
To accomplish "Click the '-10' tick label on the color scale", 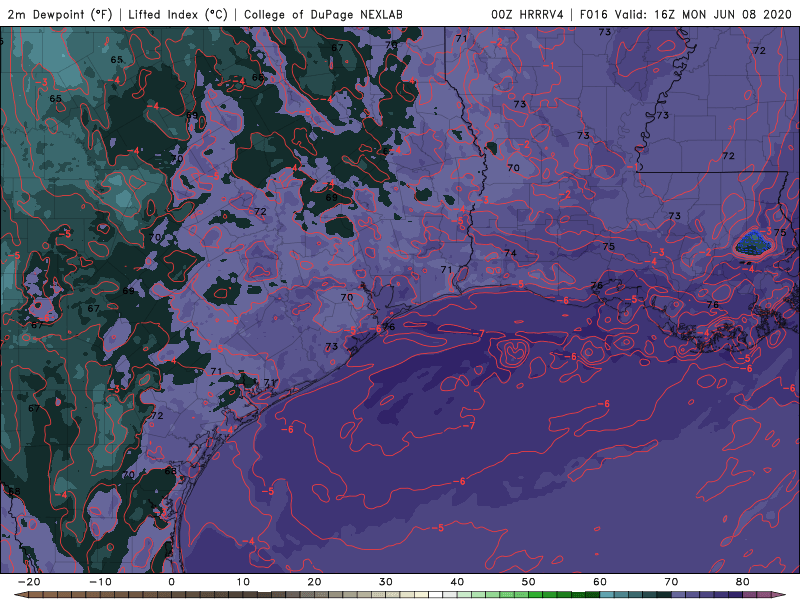I will 100,582.
